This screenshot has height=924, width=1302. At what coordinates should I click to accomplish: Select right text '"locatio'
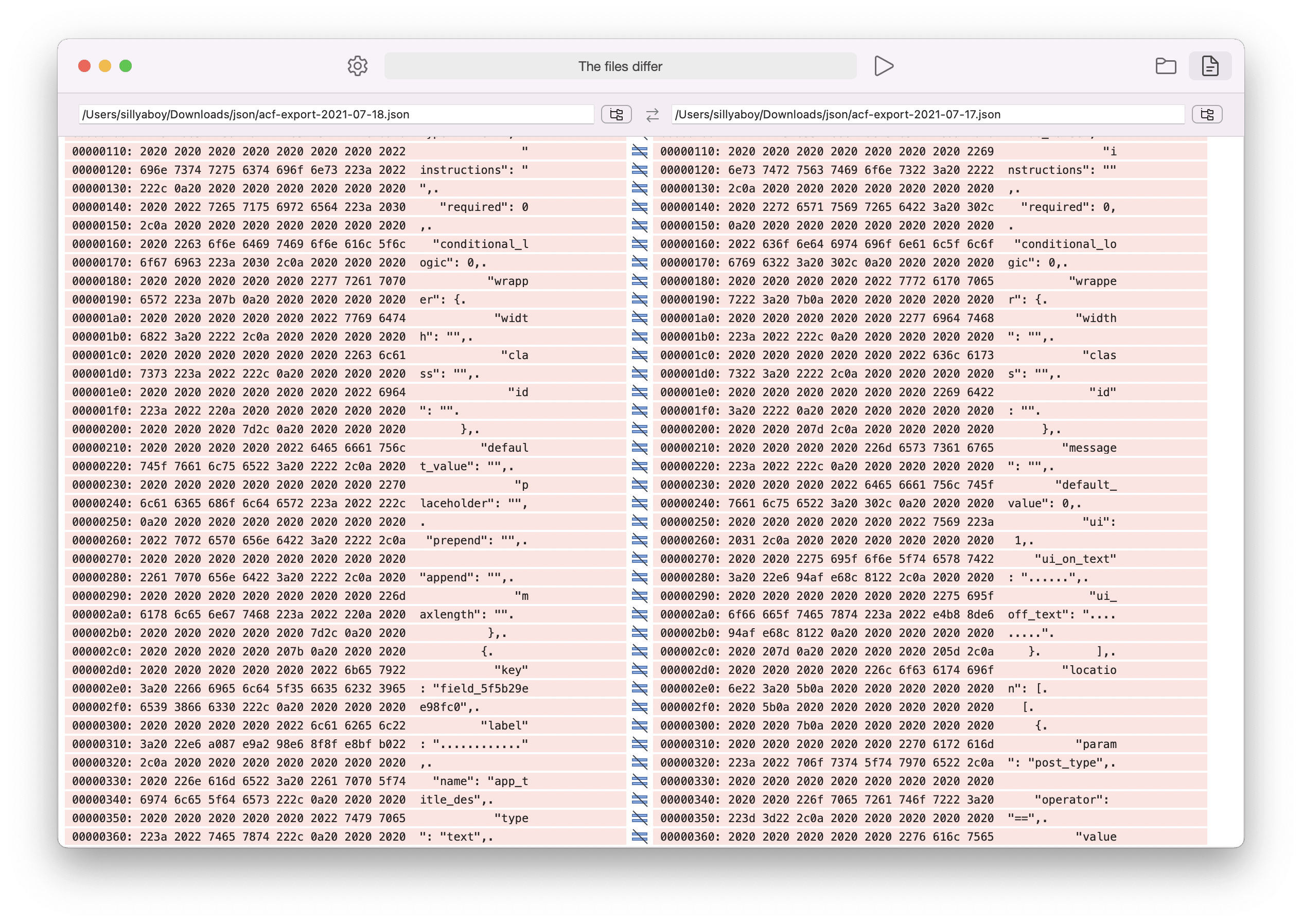(x=1089, y=670)
